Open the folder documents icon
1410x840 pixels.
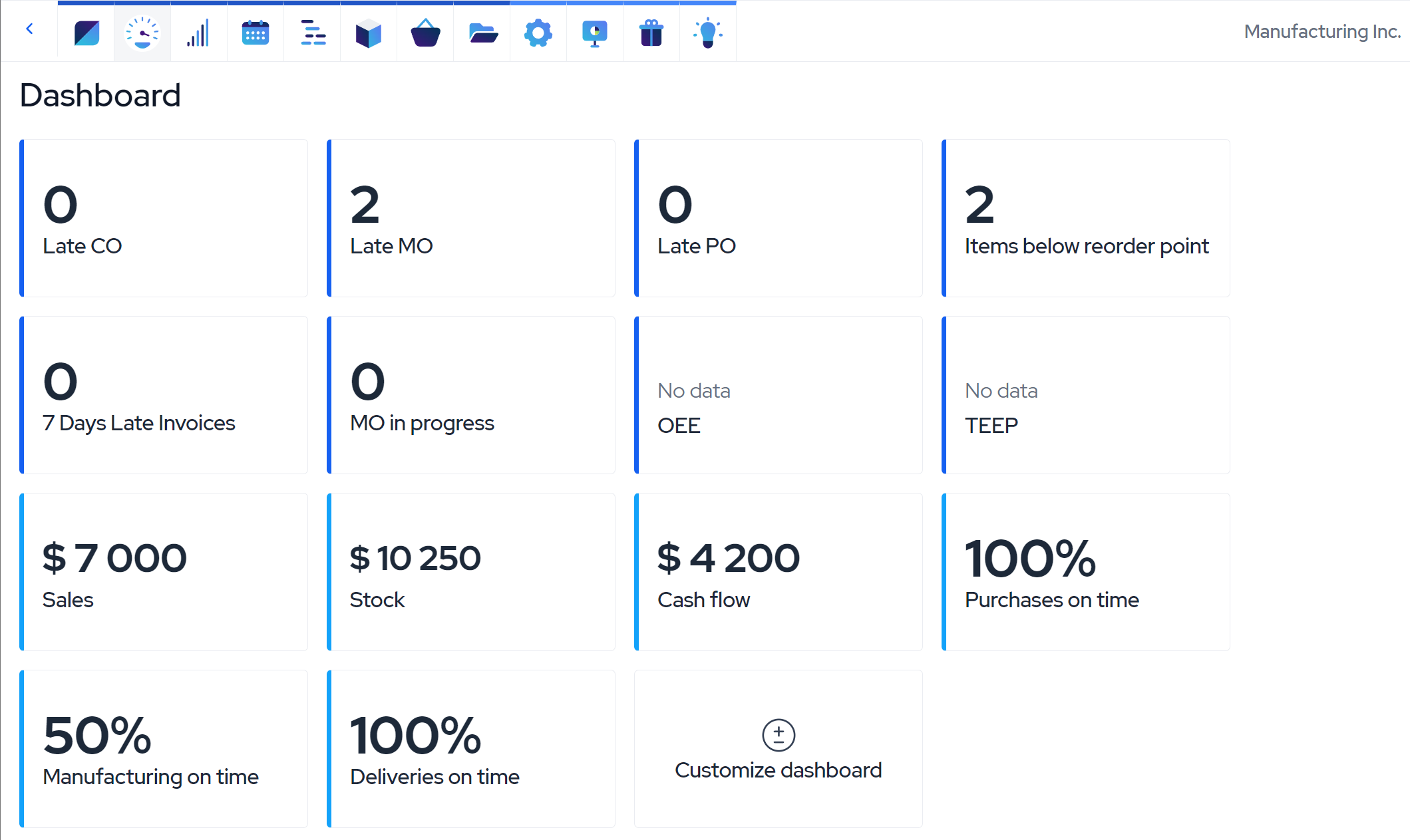coord(482,33)
